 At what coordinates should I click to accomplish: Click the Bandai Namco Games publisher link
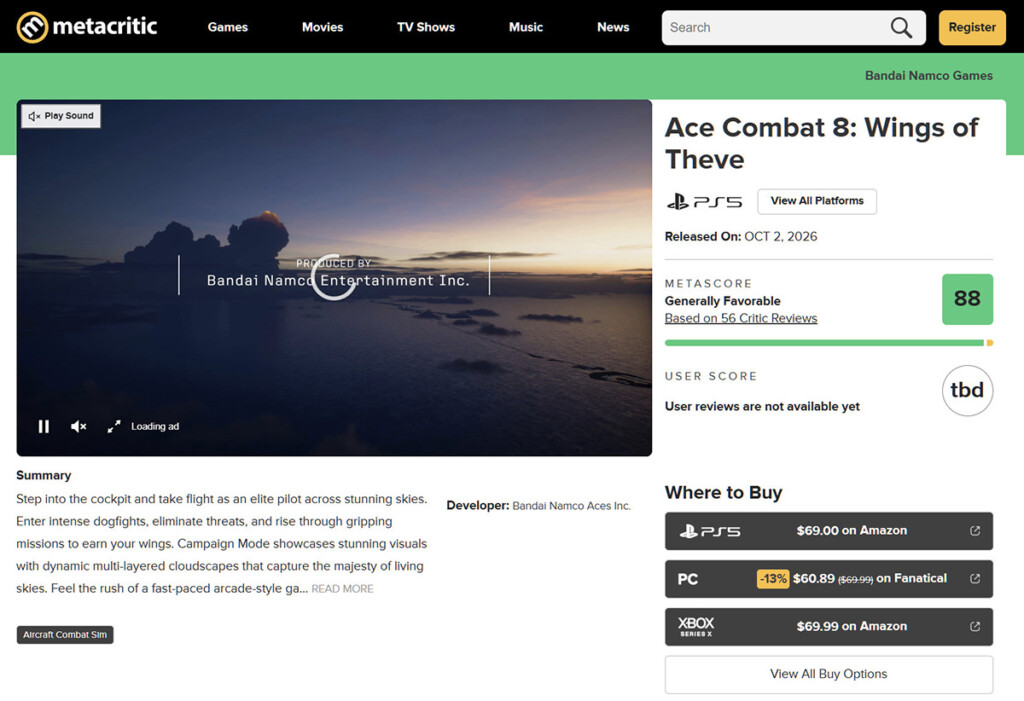[x=929, y=76]
